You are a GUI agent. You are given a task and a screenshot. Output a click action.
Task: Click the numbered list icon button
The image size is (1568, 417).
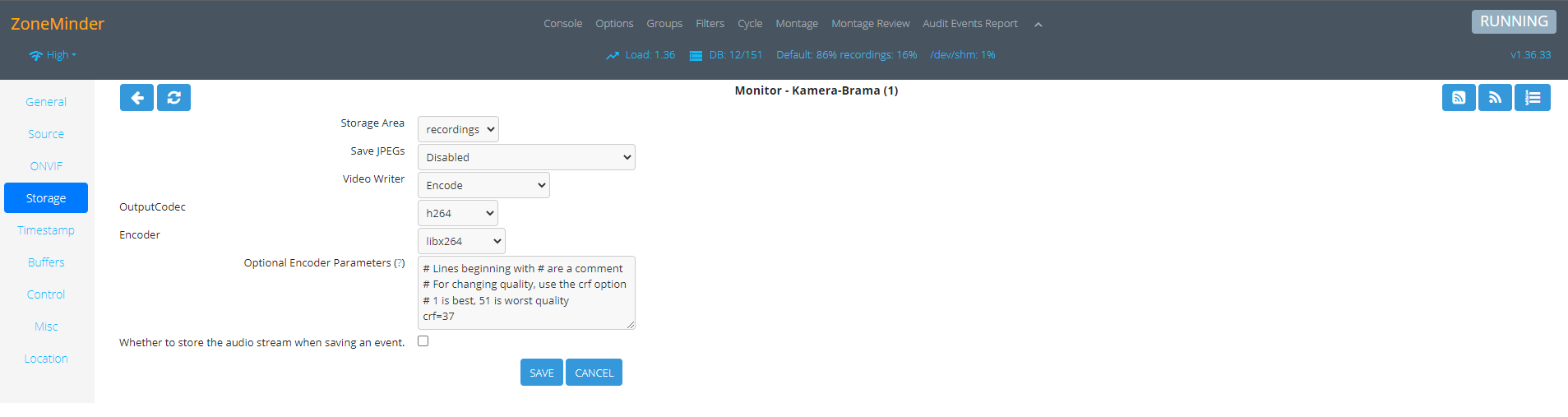pos(1532,98)
